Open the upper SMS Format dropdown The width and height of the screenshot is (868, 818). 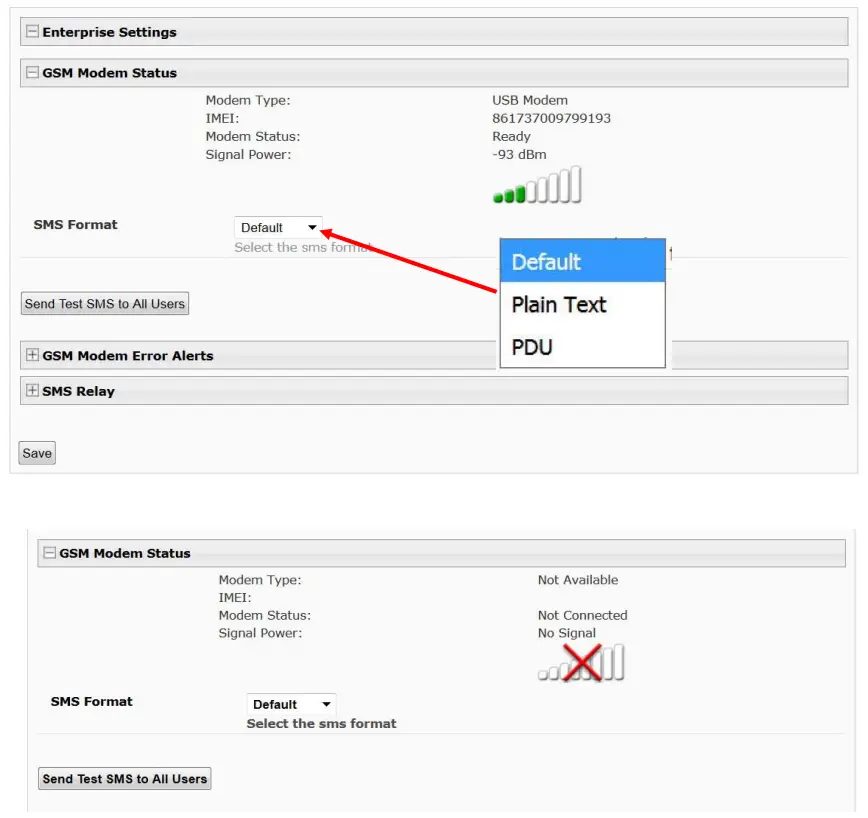(278, 228)
